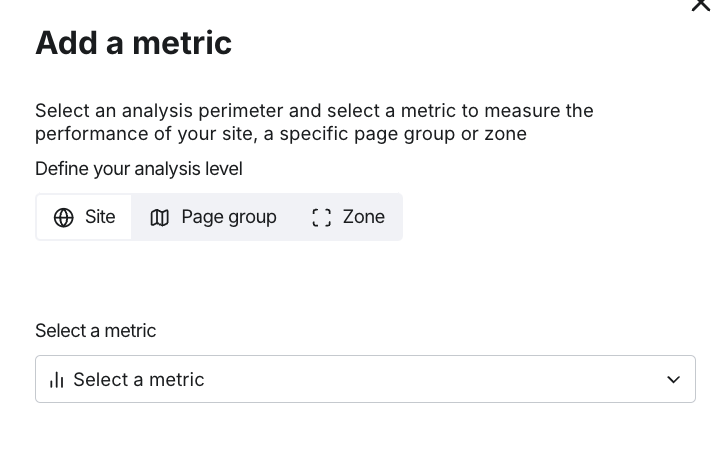Click the map icon for Page group
Viewport: 720px width, 476px height.
(160, 218)
